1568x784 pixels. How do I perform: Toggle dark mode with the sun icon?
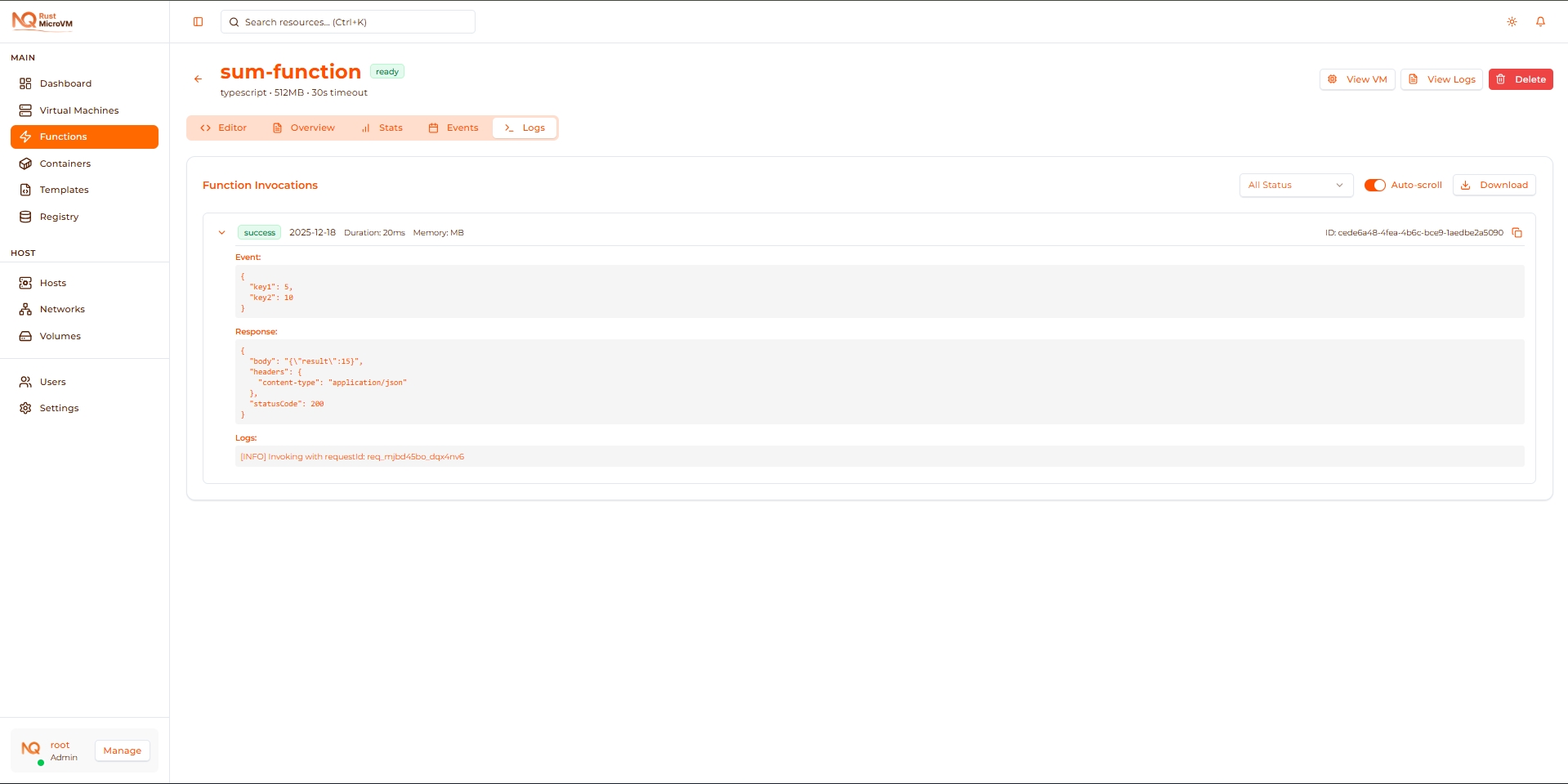coord(1511,21)
